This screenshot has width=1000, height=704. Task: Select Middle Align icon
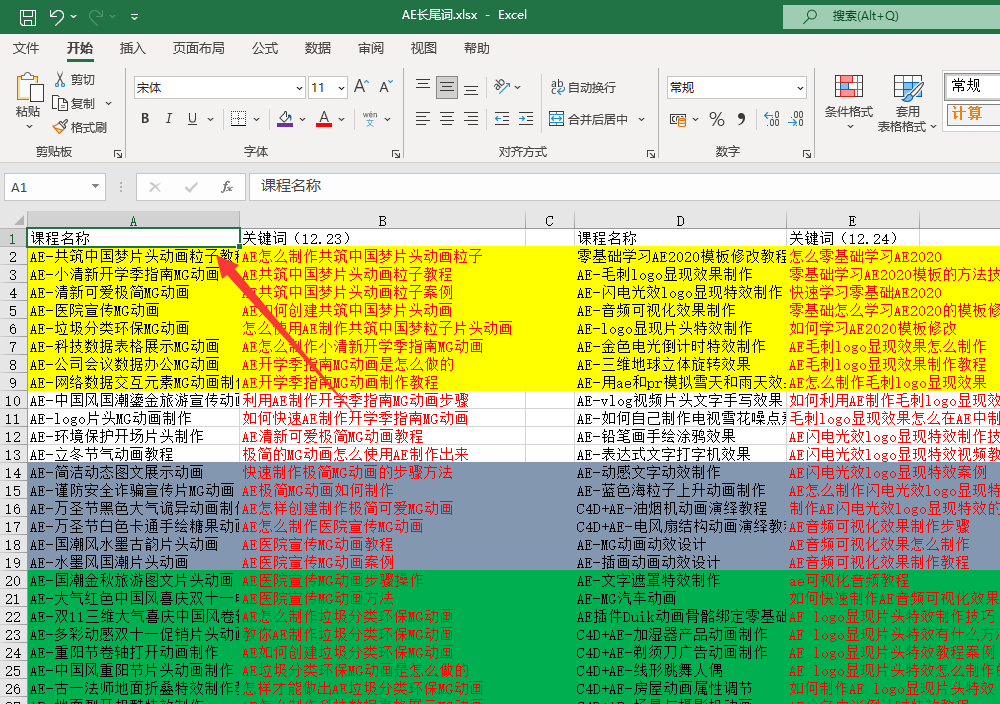point(447,87)
